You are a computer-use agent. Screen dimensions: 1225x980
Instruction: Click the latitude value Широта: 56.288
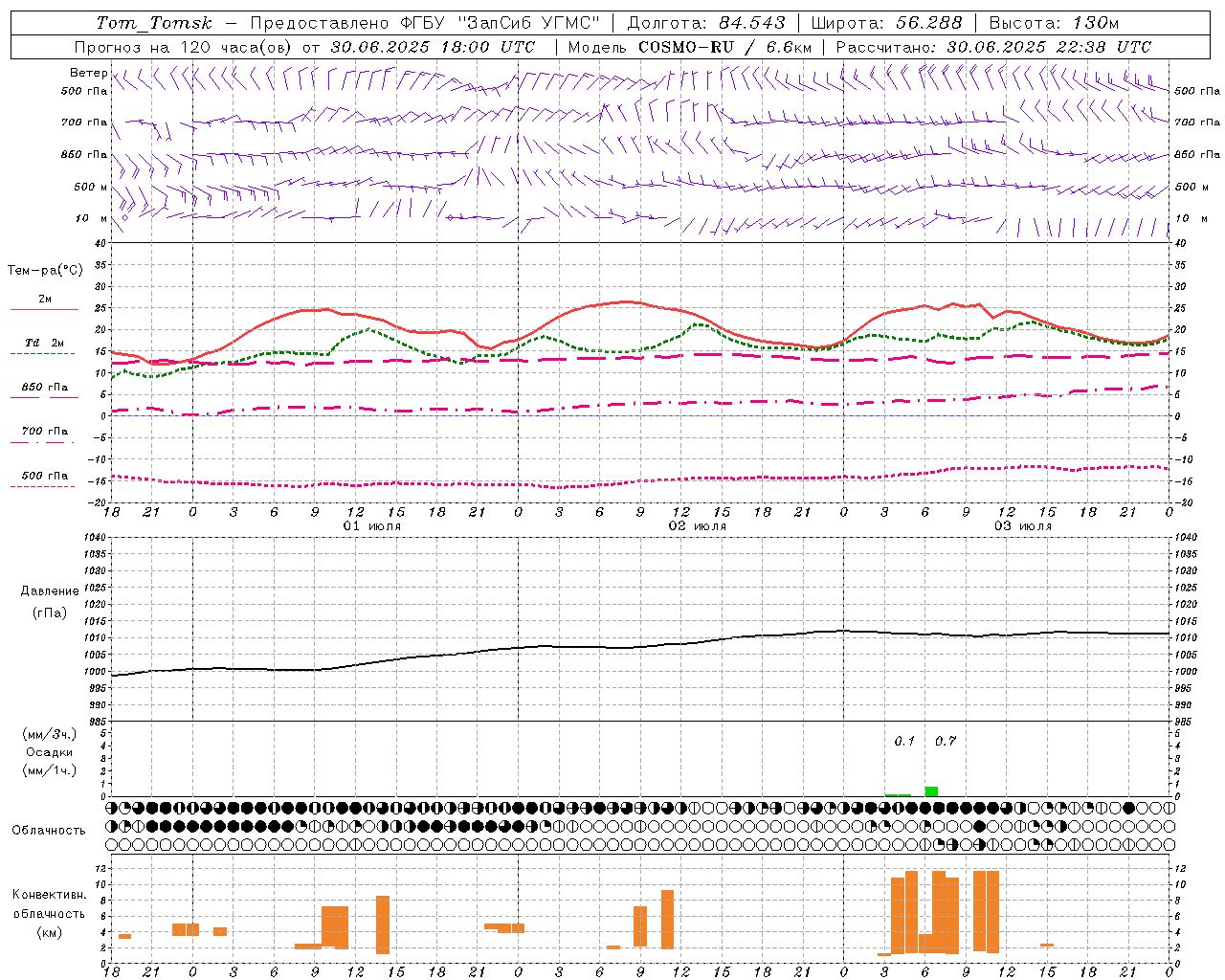887,23
